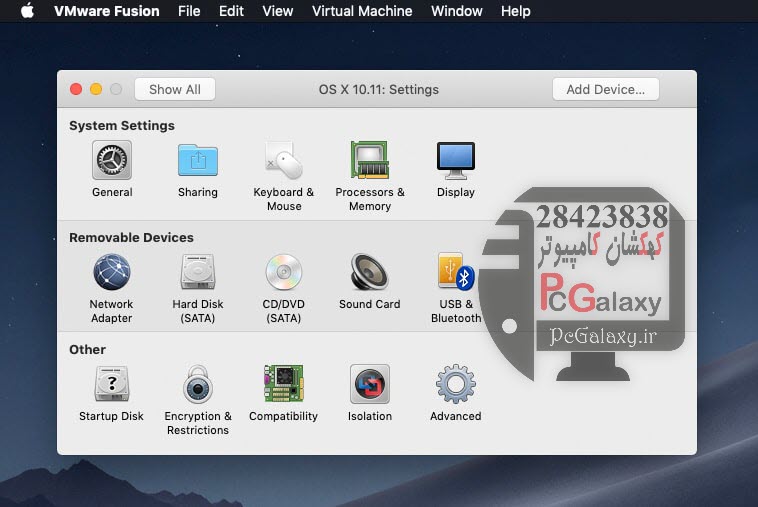The image size is (758, 507).
Task: Open Hard Disk (SATA) settings
Action: [x=198, y=273]
